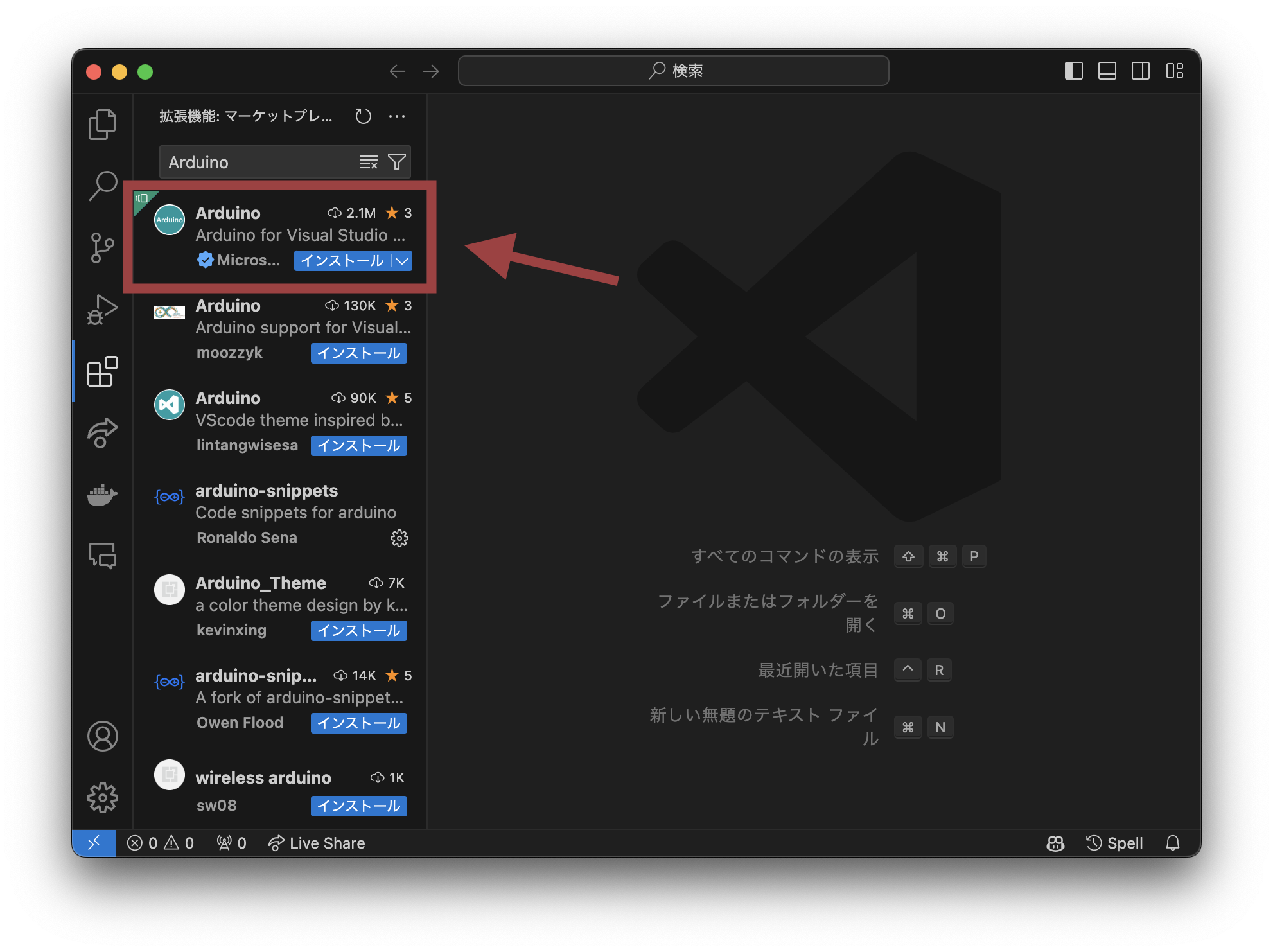Open the Source Control view
Viewport: 1273px width, 952px height.
[103, 248]
